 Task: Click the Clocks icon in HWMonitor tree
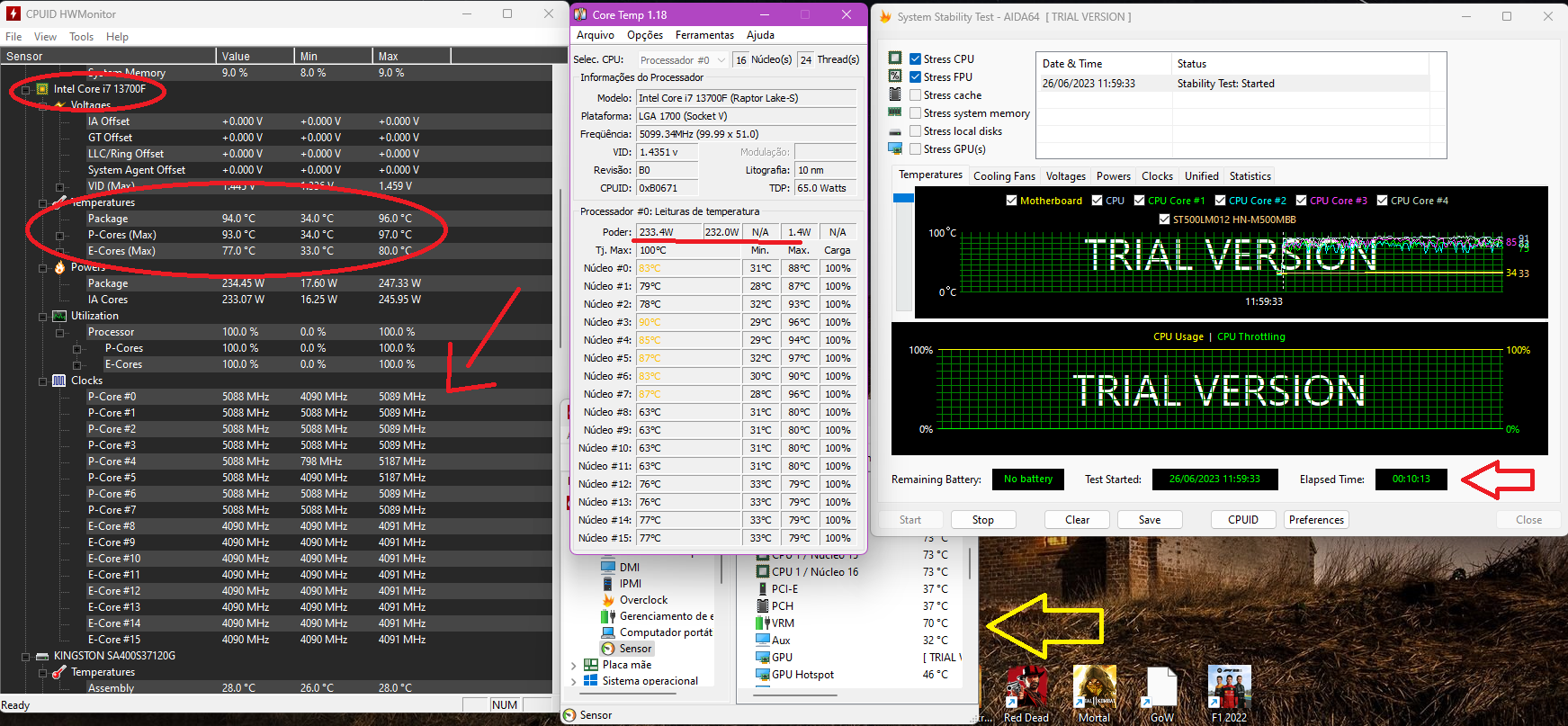click(59, 381)
